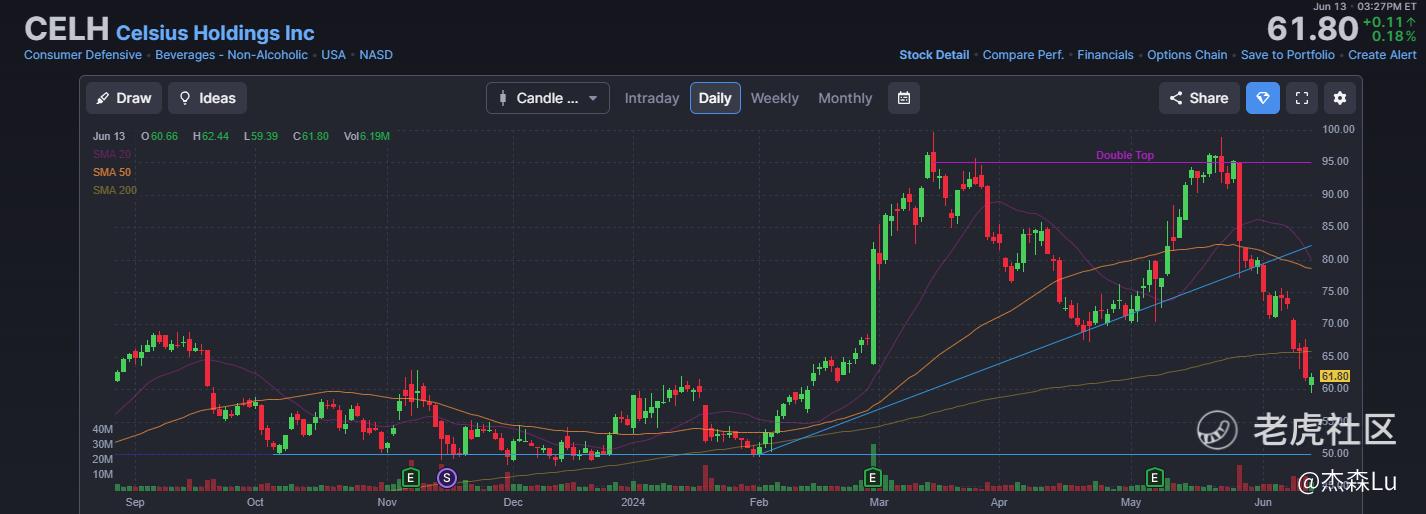Viewport: 1426px width, 514px height.
Task: Toggle fullscreen chart mode
Action: click(x=1302, y=98)
